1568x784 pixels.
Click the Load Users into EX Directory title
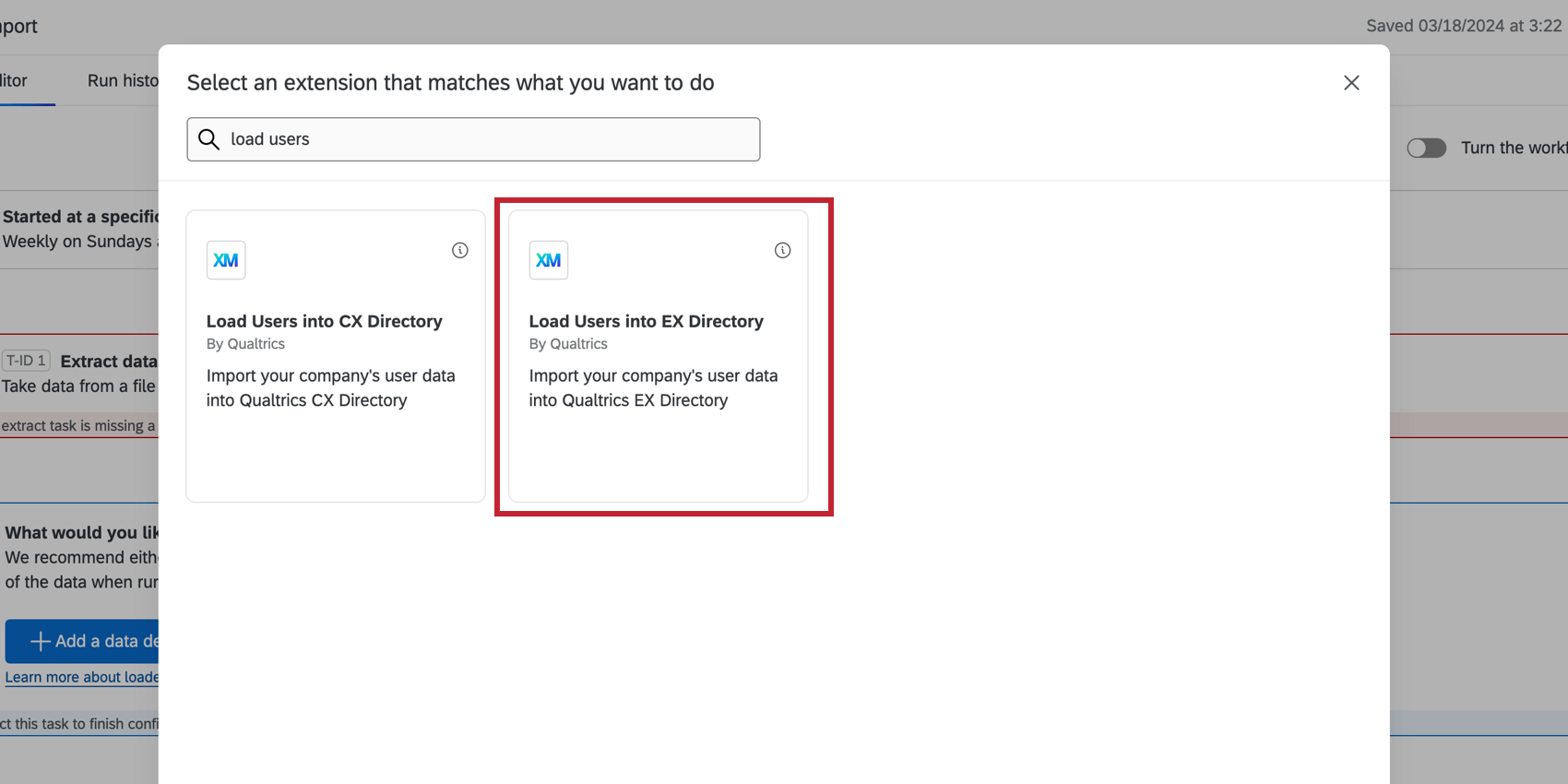click(x=647, y=321)
